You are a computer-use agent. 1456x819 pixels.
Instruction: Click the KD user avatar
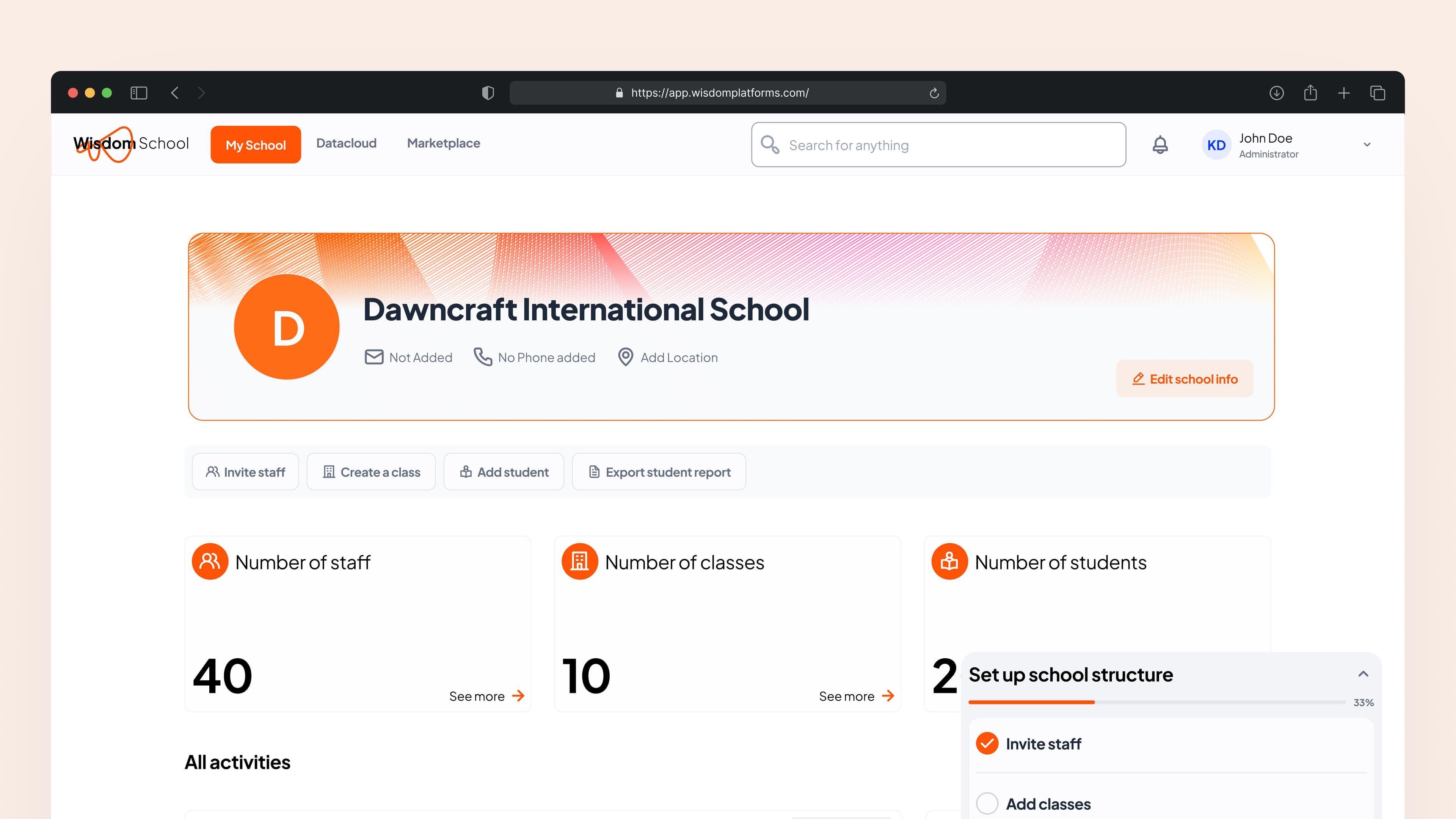point(1216,145)
